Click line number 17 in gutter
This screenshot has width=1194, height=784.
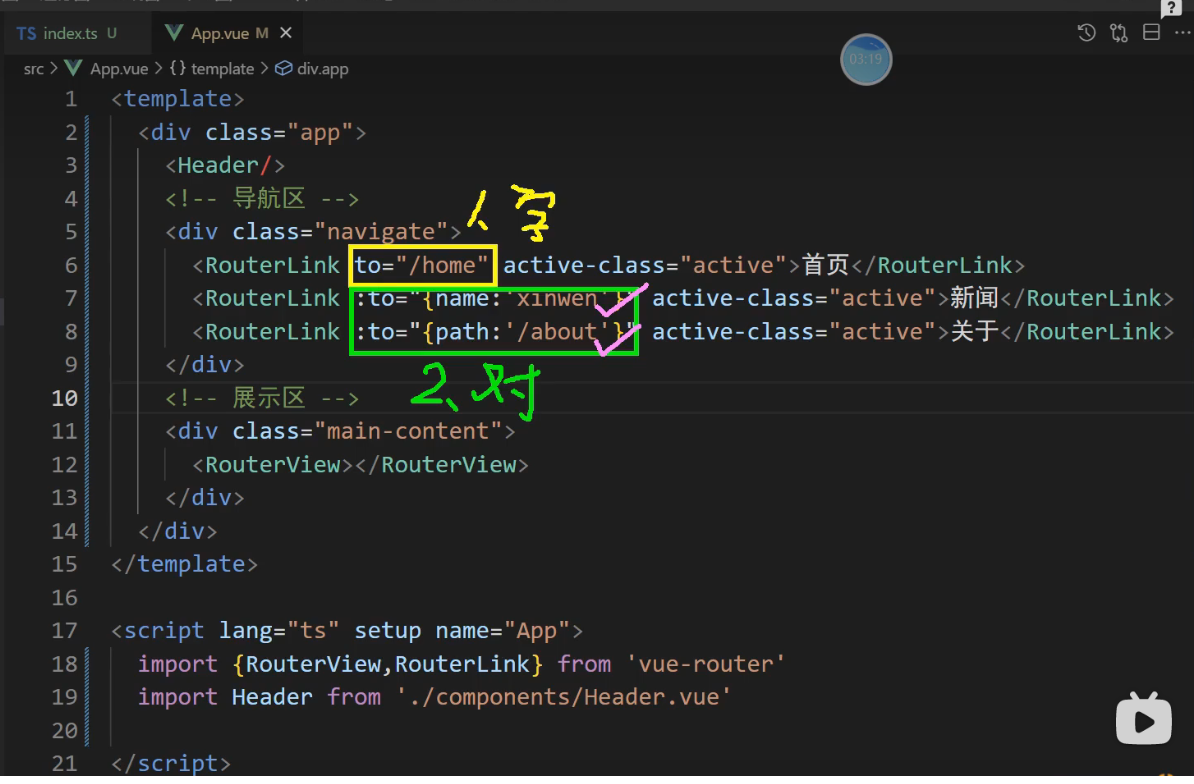click(65, 631)
